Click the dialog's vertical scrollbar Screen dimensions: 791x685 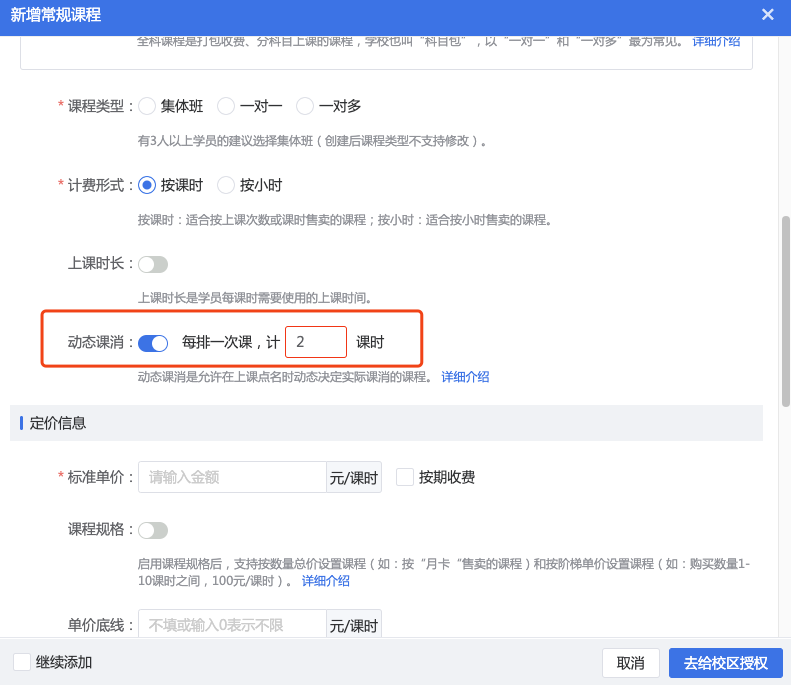(785, 310)
